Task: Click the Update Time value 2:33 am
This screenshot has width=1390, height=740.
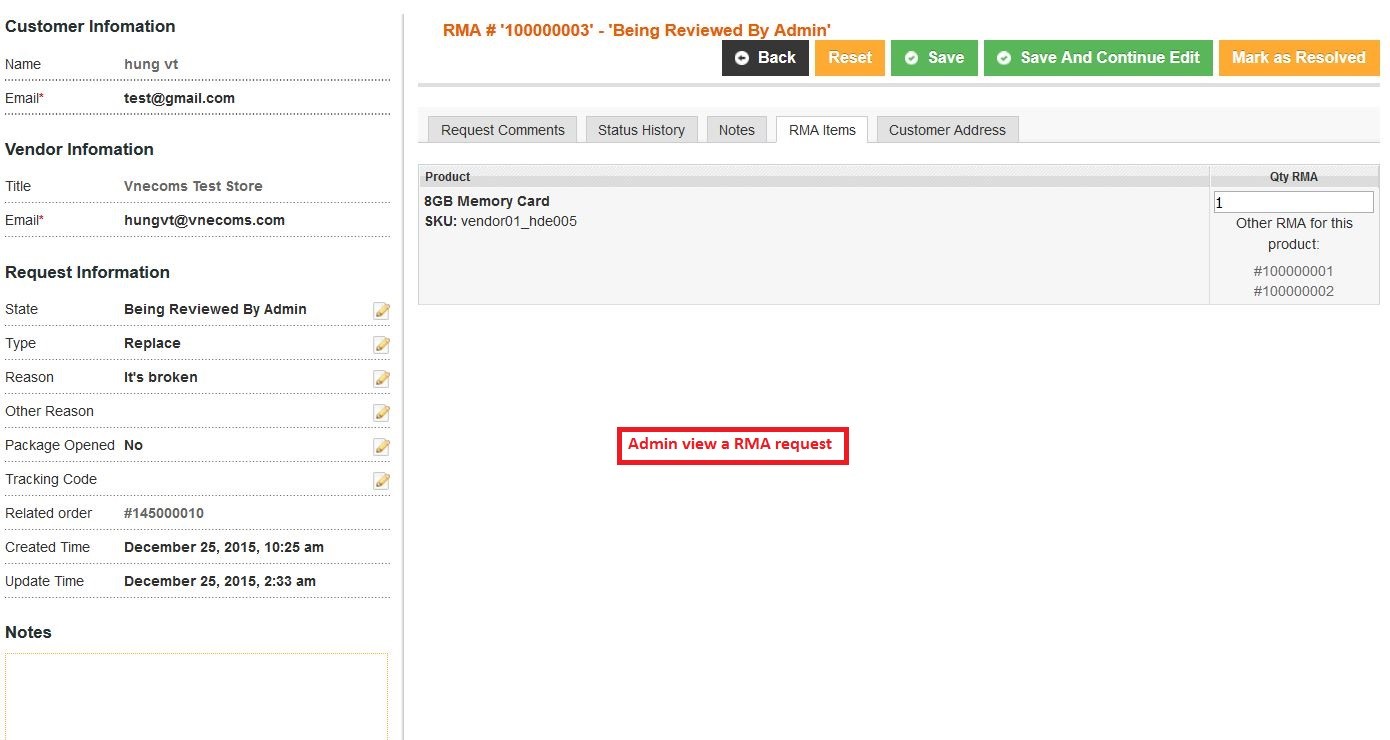Action: [220, 581]
